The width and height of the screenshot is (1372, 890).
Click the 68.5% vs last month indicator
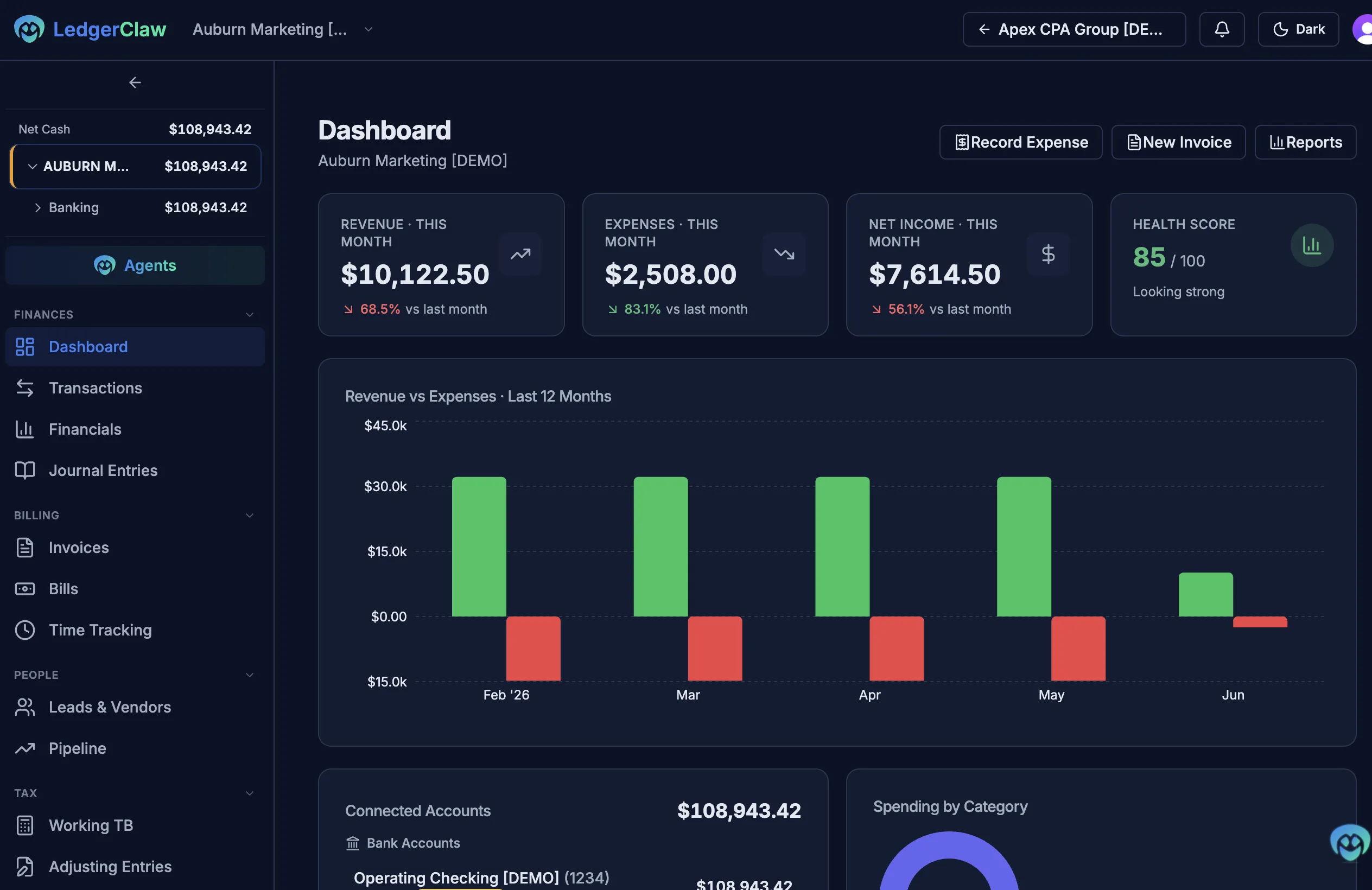[415, 309]
